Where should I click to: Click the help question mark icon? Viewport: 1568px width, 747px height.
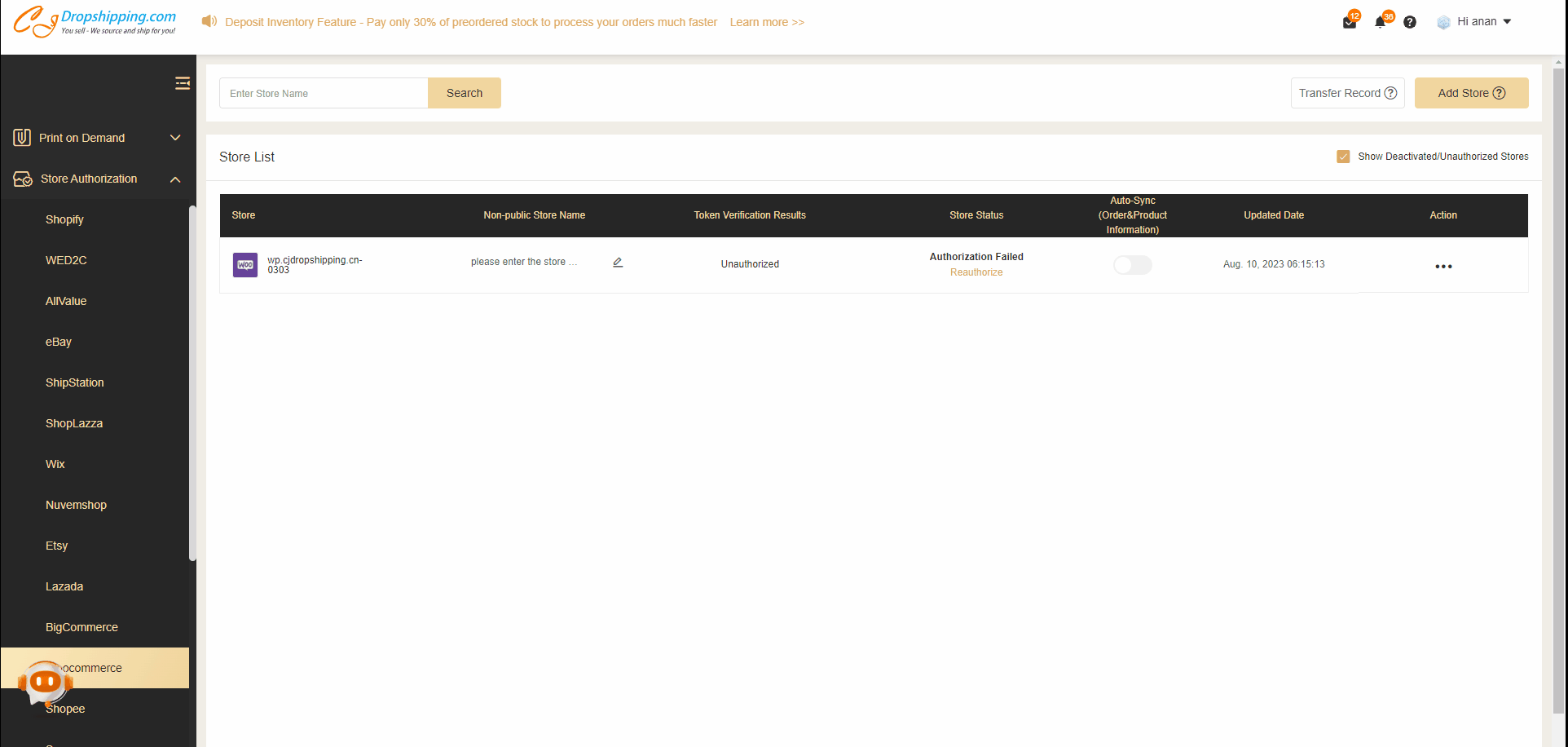(1410, 22)
